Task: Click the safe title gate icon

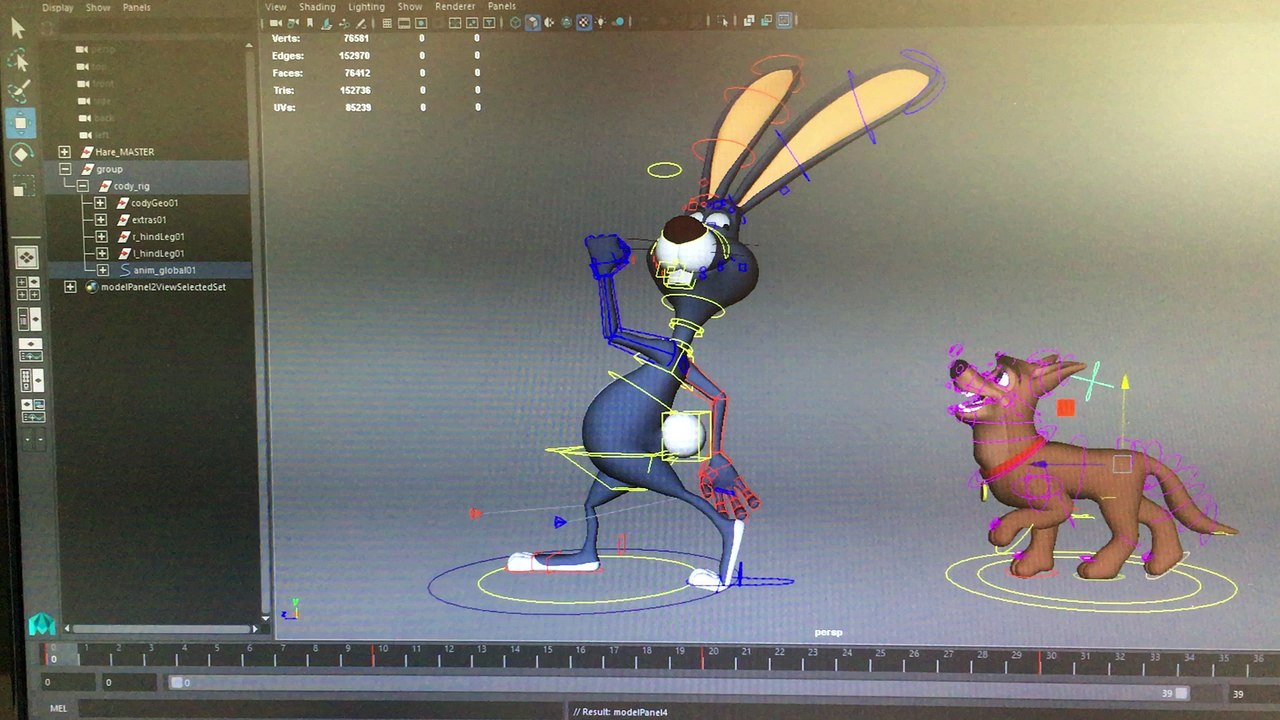Action: tap(490, 22)
